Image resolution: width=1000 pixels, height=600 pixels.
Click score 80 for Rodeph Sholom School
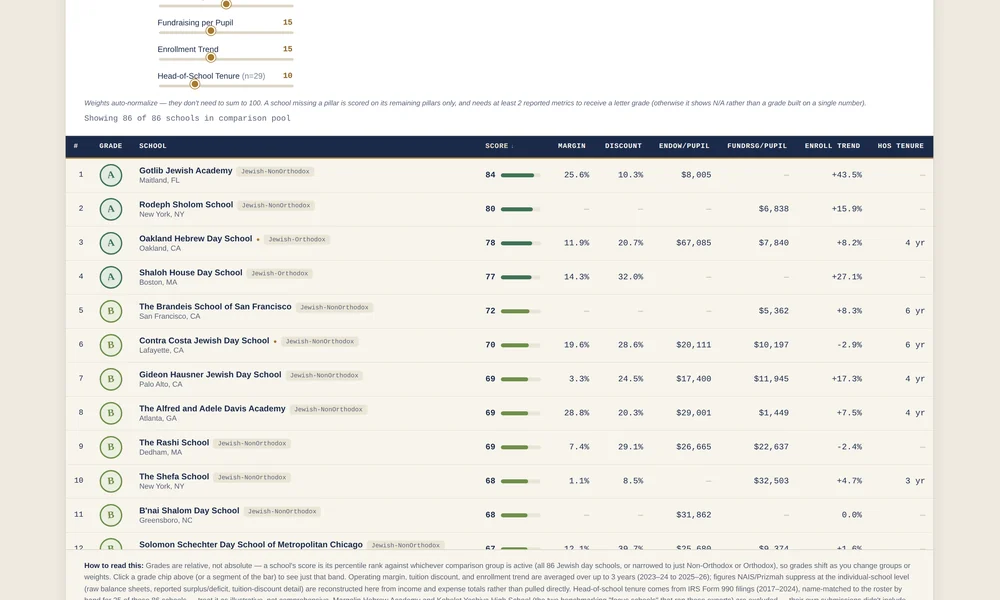[490, 209]
